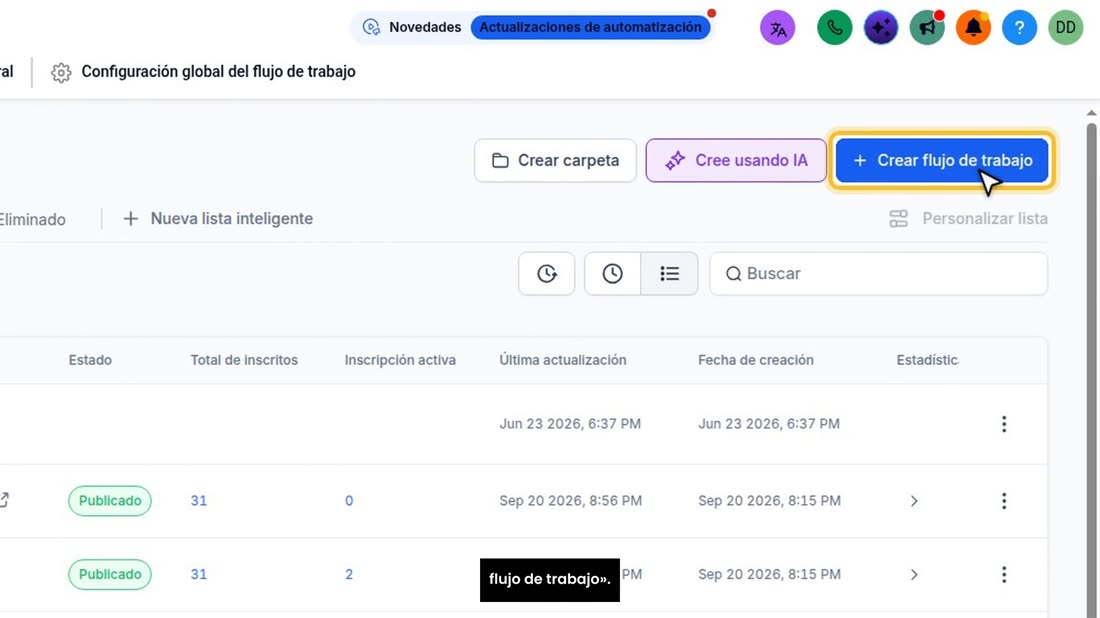Click Personalizar lista option
This screenshot has width=1100, height=618.
(968, 219)
